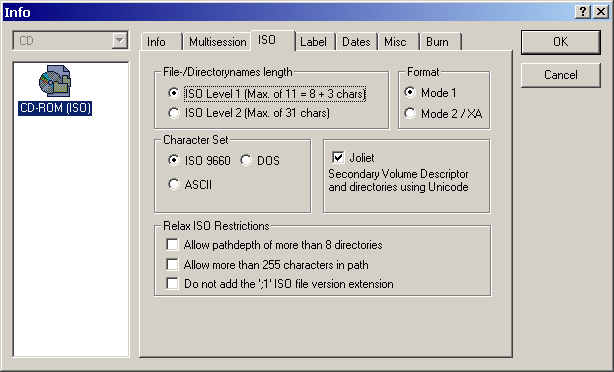Toggle the Joliet checkbox
Viewport: 614px width, 372px height.
pos(353,158)
